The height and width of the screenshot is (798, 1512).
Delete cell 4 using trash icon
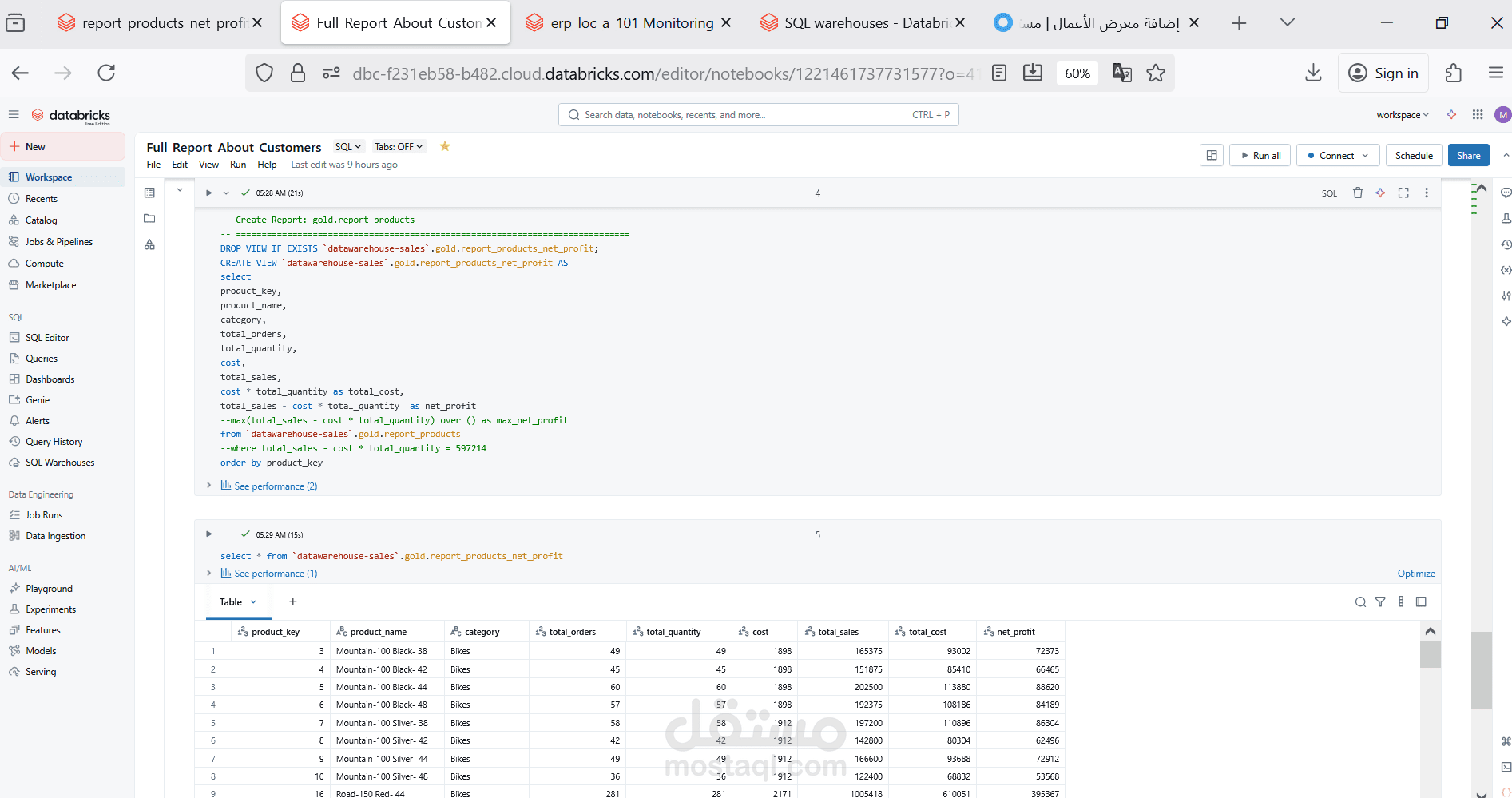(x=1357, y=193)
